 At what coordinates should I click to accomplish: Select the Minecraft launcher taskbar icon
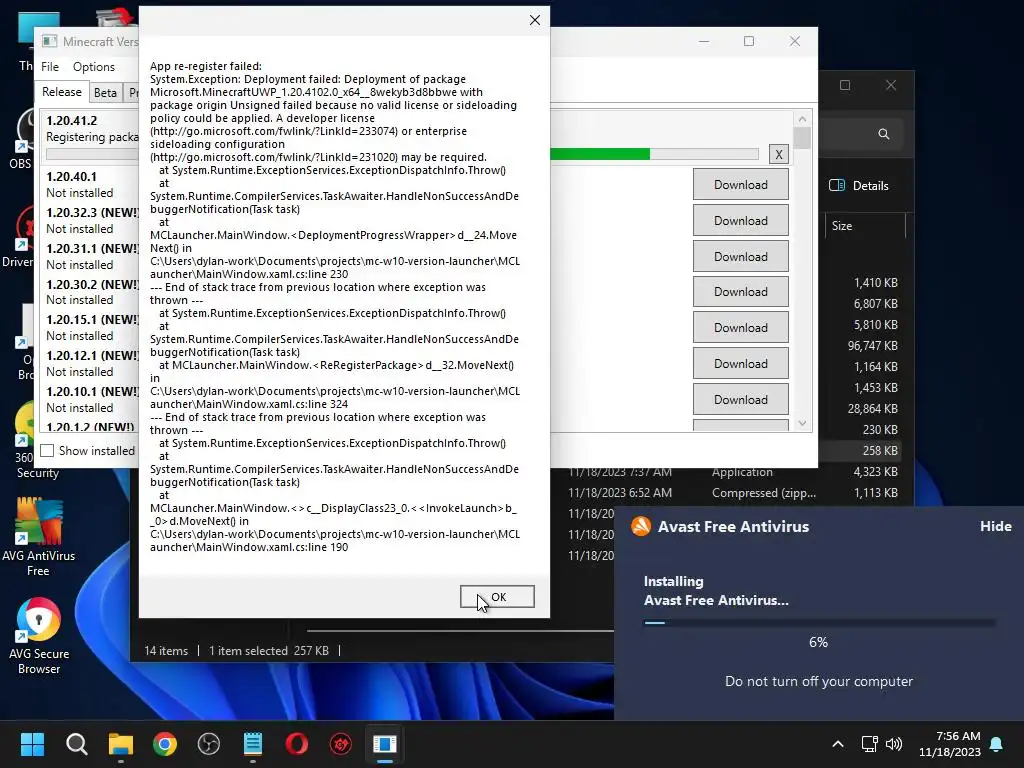tap(385, 744)
